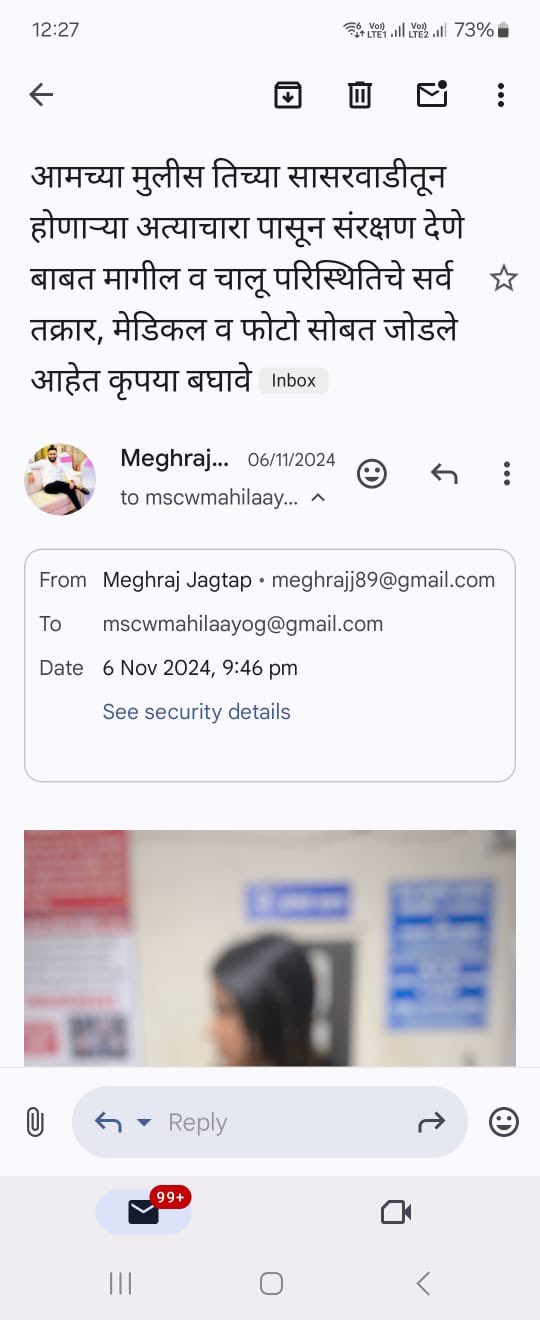Open the message options three-dot menu
This screenshot has width=540, height=1320.
pos(507,473)
